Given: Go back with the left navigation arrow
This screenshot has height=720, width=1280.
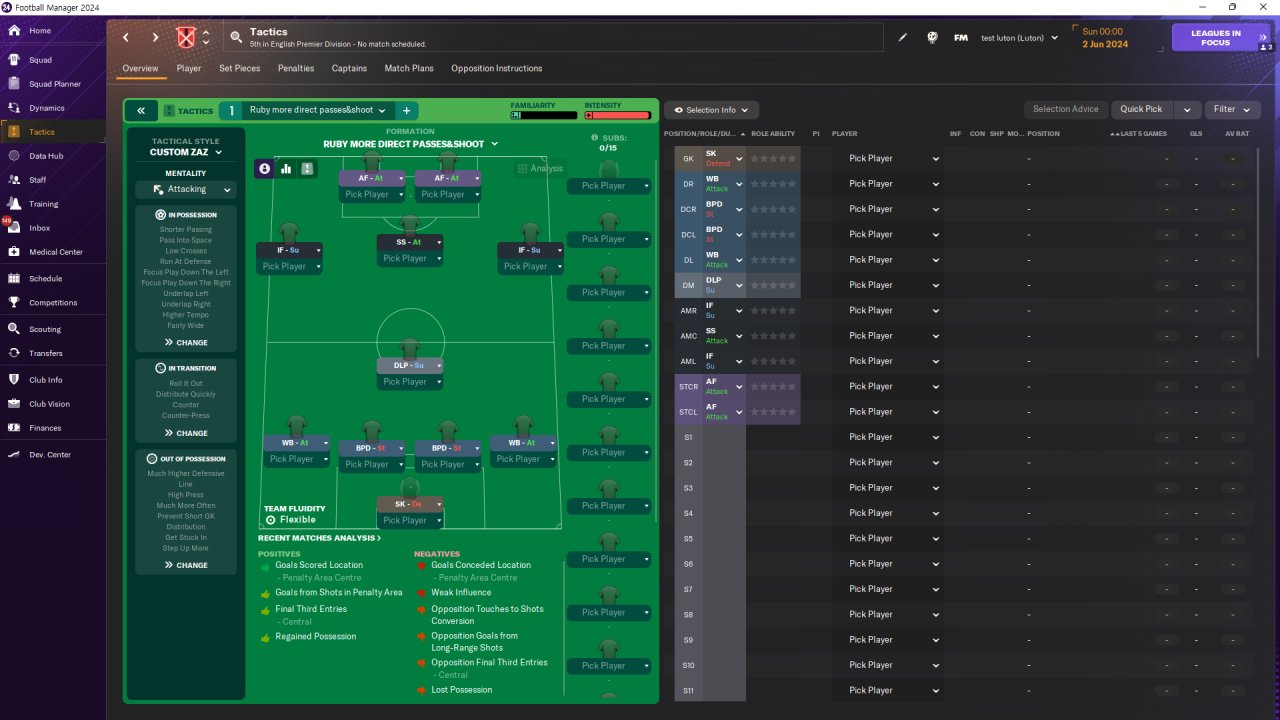Looking at the screenshot, I should coord(126,38).
